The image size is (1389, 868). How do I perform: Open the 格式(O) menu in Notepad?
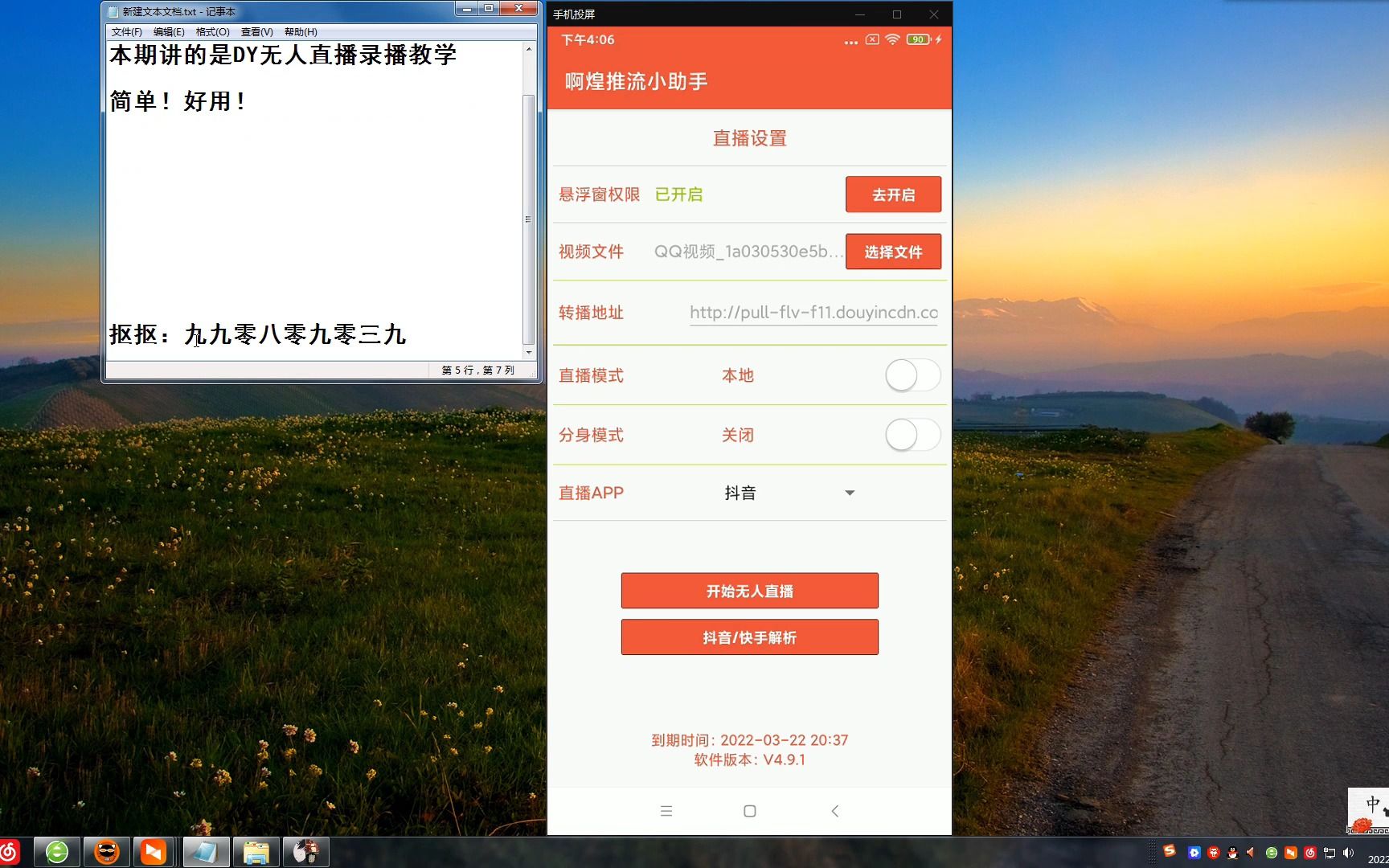pos(212,32)
